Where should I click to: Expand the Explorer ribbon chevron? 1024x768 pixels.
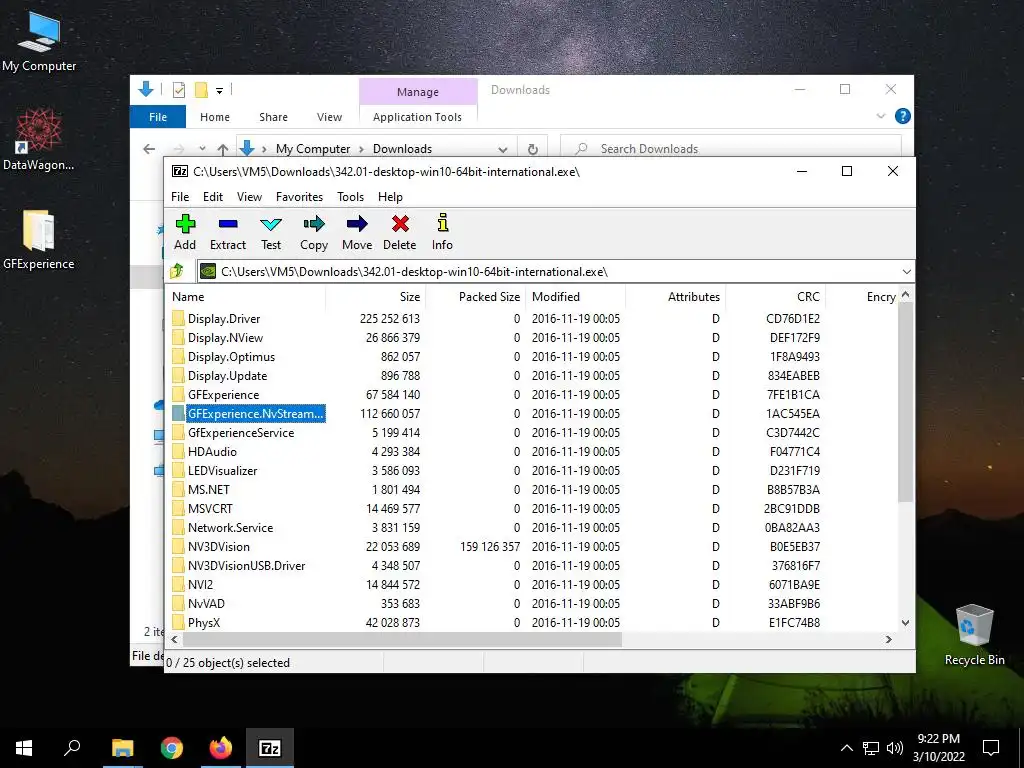pyautogui.click(x=880, y=116)
